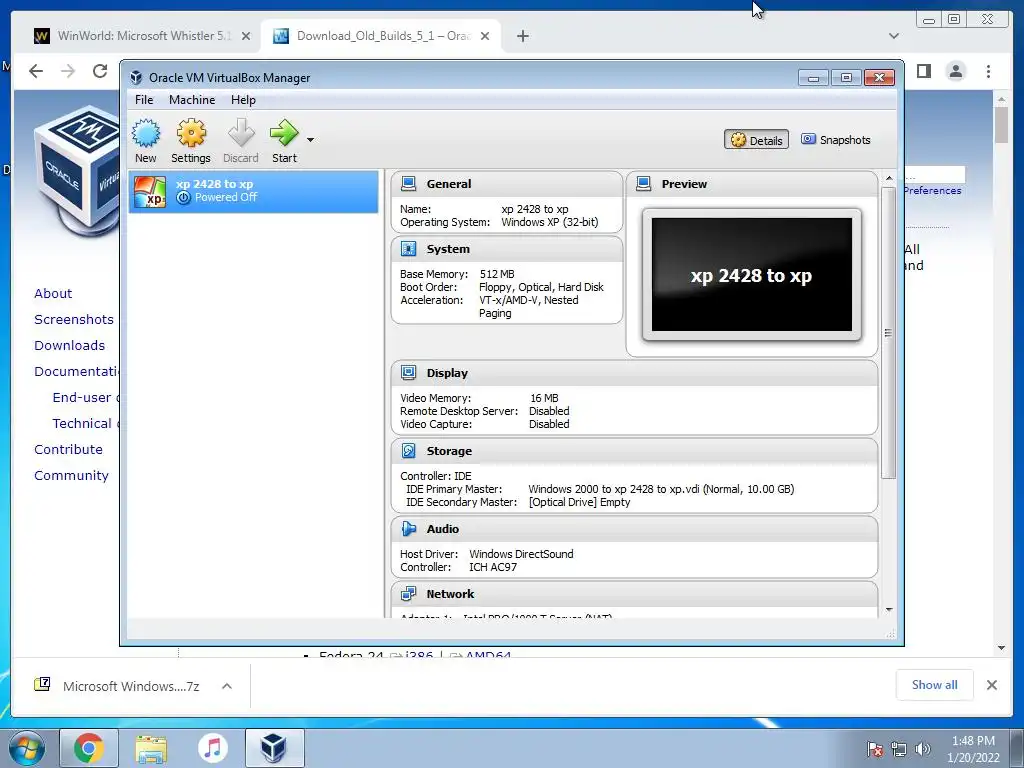Click the volume speaker tray icon

tap(922, 749)
